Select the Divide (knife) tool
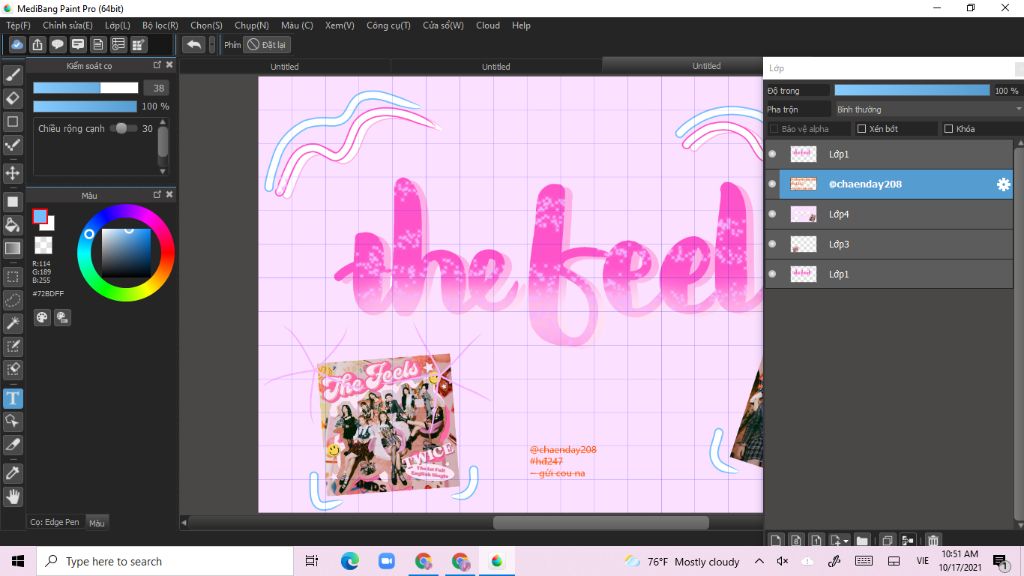Viewport: 1024px width, 576px height. pos(13,445)
